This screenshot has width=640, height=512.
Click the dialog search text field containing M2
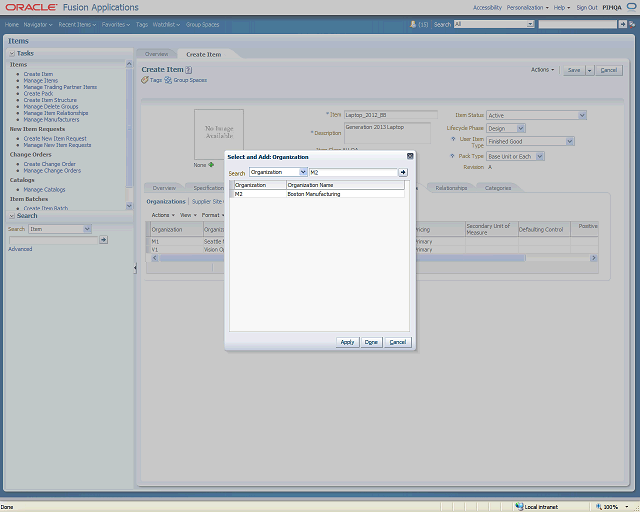353,172
